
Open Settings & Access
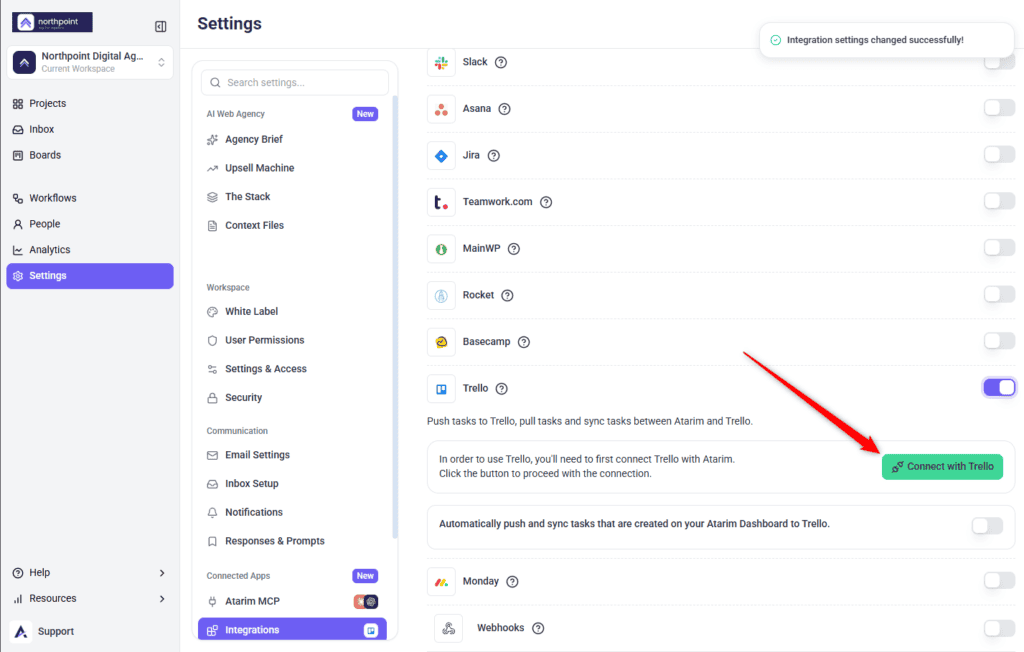coord(292,369)
